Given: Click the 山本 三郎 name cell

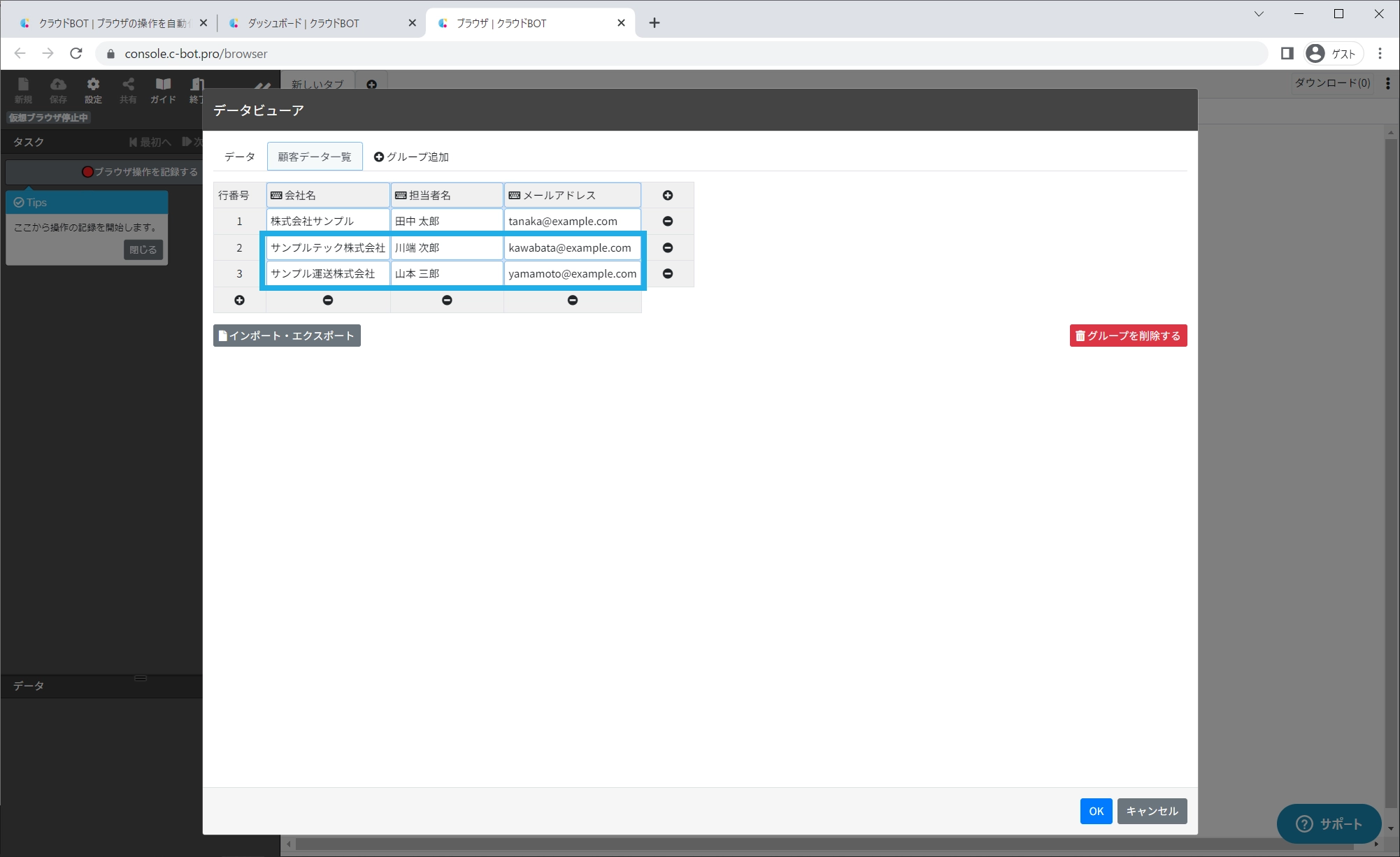Looking at the screenshot, I should pos(446,273).
